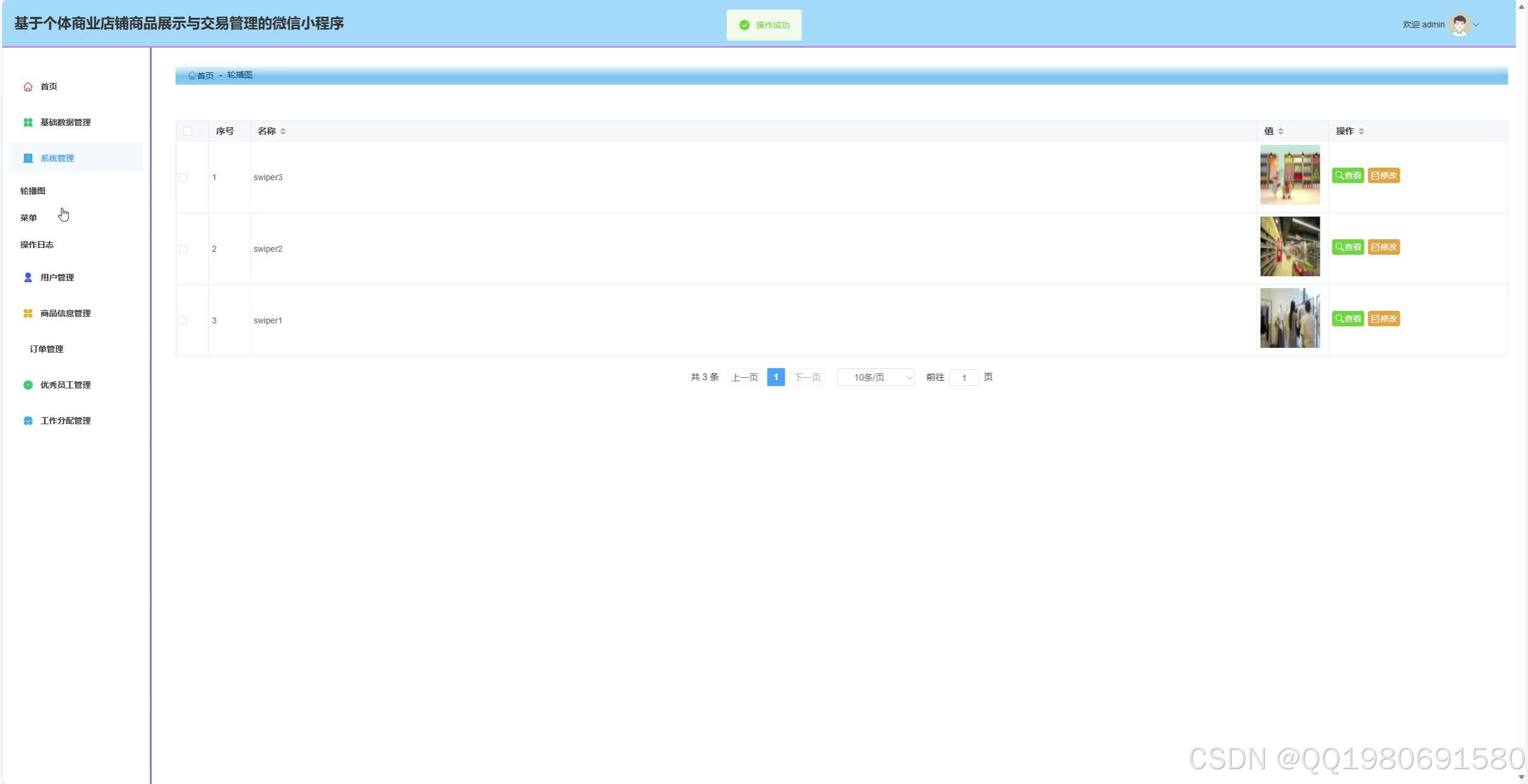Click the 商品信息管理 yellow icon
The height and width of the screenshot is (784, 1528).
pos(27,313)
